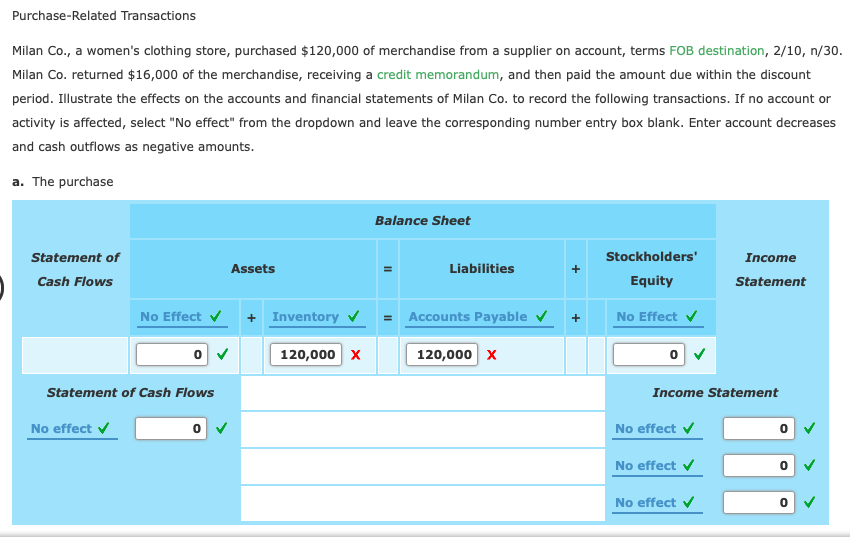Click the Stockholders' Equity amount field
This screenshot has height=537, width=850.
649,355
